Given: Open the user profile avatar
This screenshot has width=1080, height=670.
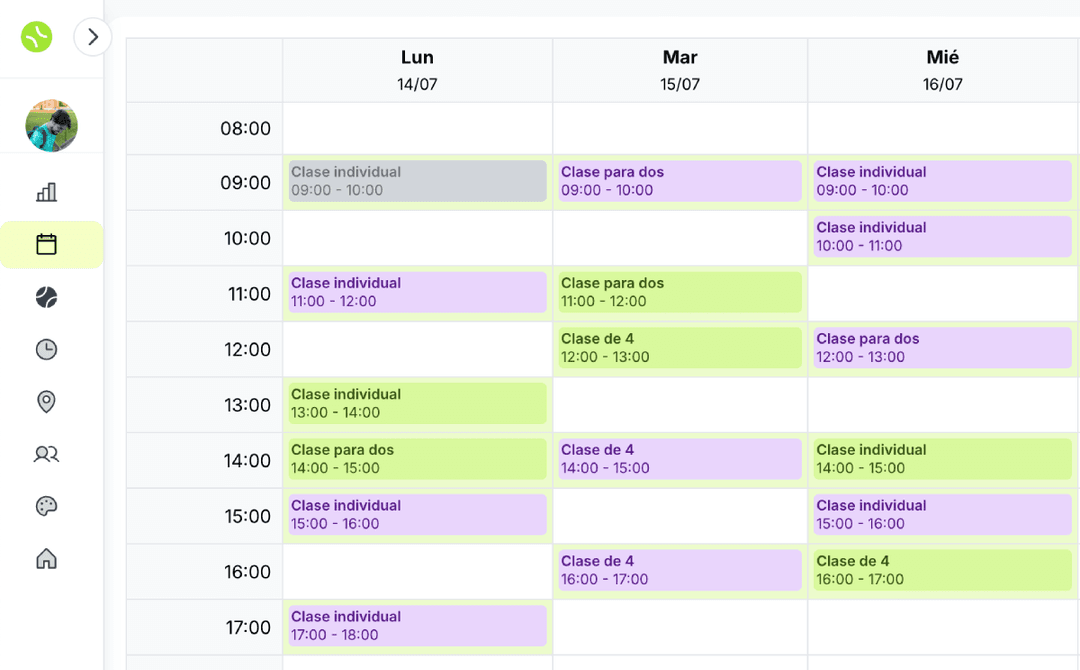Looking at the screenshot, I should click(x=51, y=125).
